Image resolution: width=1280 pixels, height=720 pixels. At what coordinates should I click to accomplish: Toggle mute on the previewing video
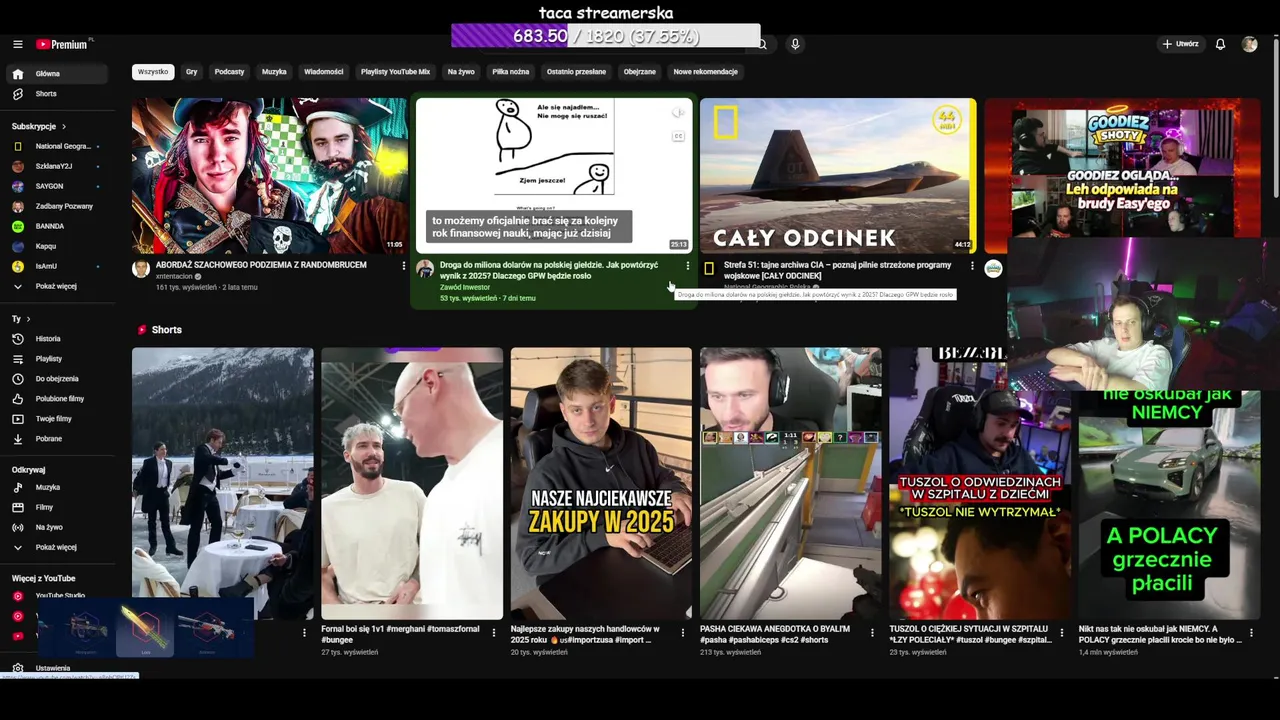(x=678, y=113)
